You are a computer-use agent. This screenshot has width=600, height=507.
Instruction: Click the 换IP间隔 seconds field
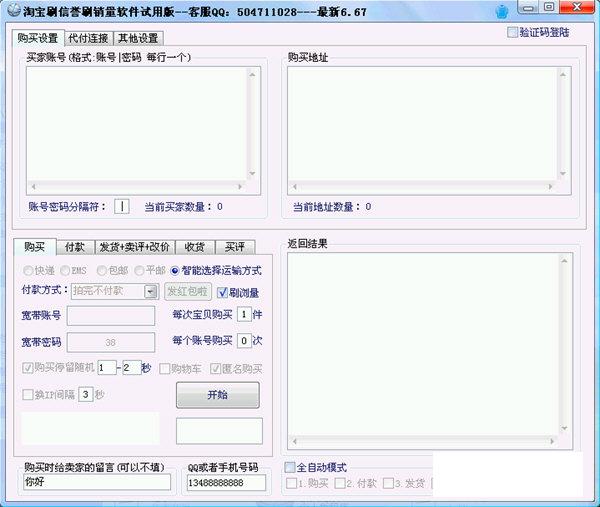[x=86, y=394]
